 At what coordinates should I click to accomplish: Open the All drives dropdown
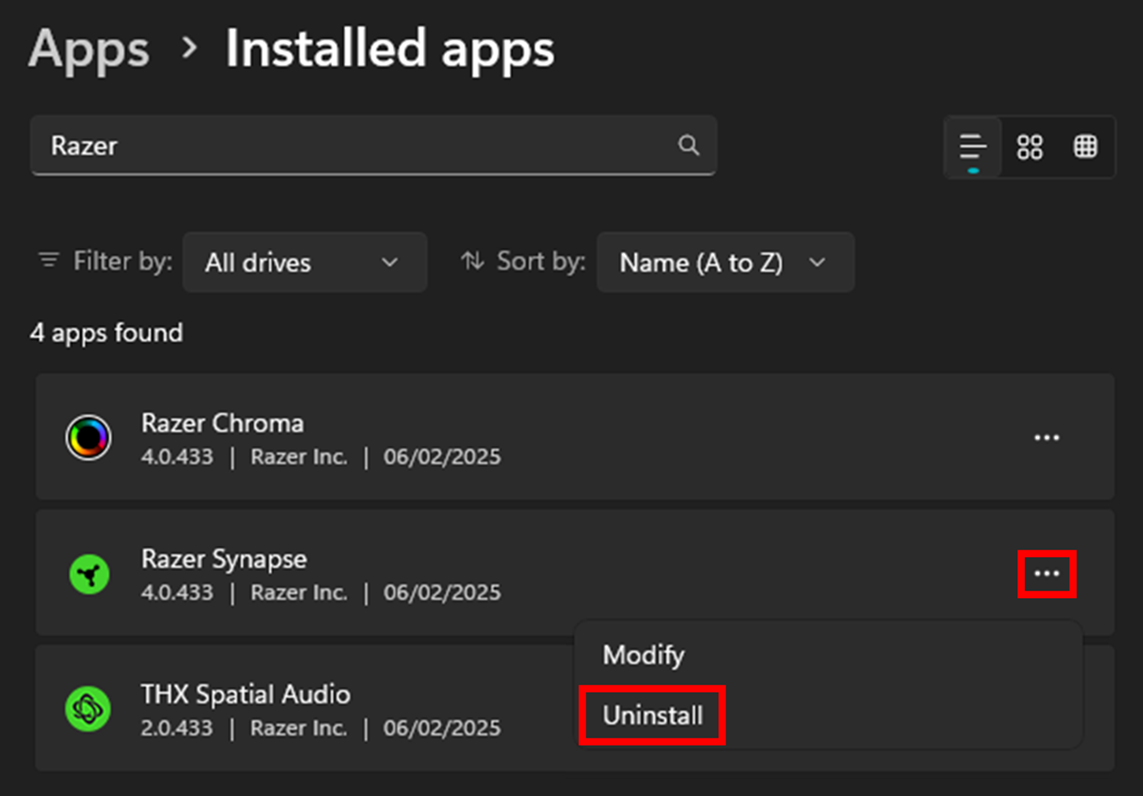coord(304,262)
